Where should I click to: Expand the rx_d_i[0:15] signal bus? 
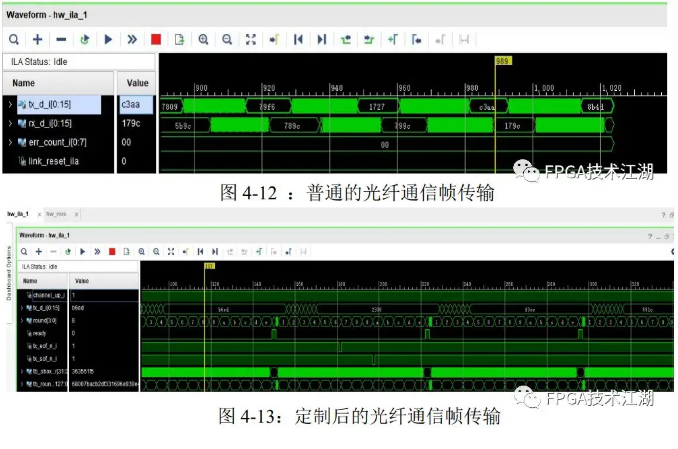click(10, 123)
